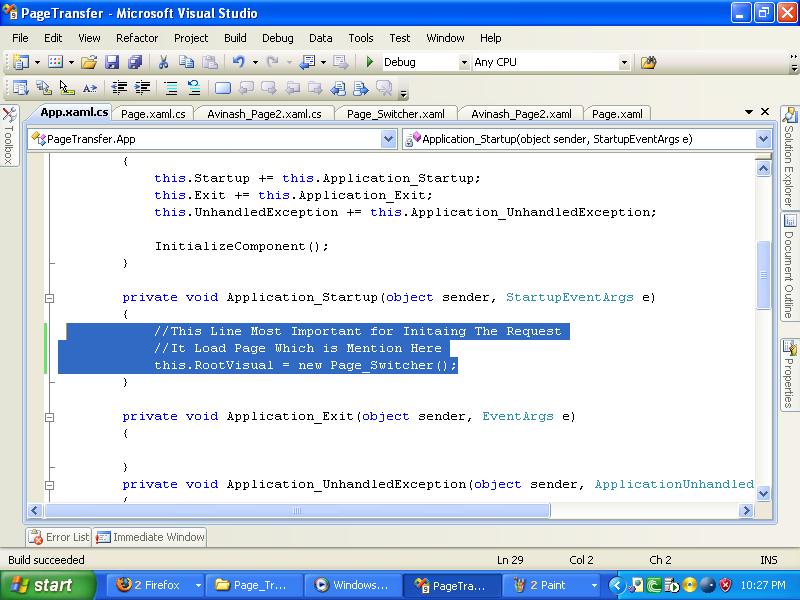The height and width of the screenshot is (600, 800).
Task: Switch to the Paint taskbar group
Action: click(x=552, y=585)
